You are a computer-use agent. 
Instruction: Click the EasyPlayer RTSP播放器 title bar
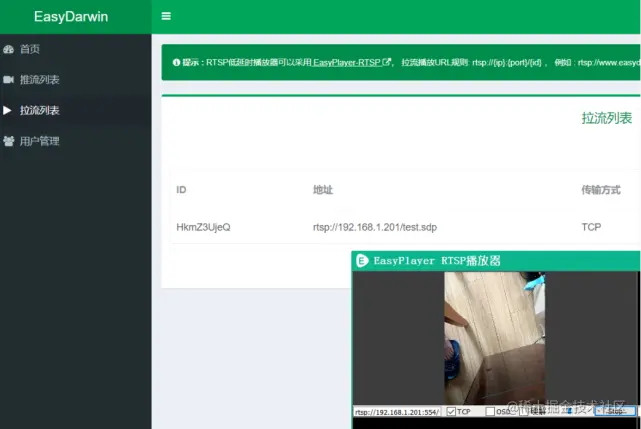[496, 261]
